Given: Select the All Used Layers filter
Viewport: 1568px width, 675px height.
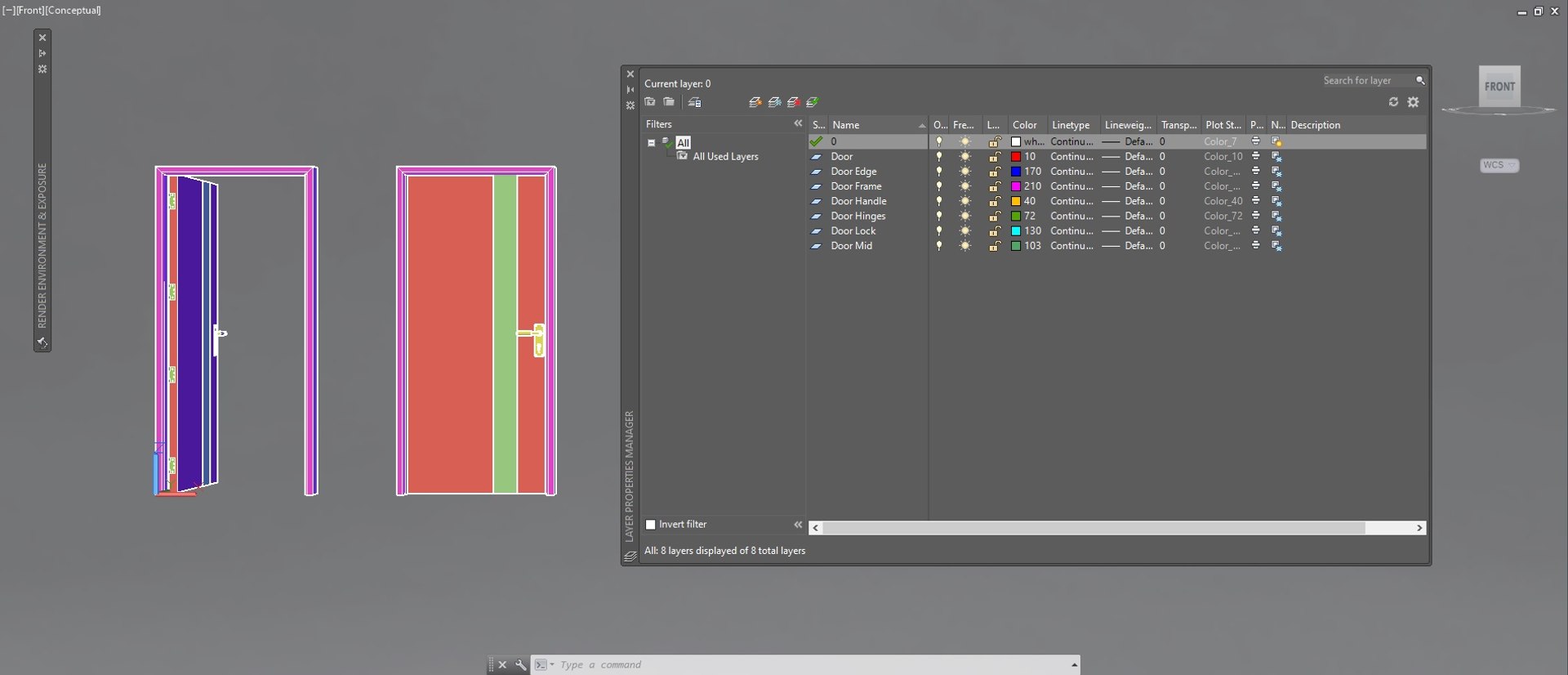Looking at the screenshot, I should click(x=725, y=157).
